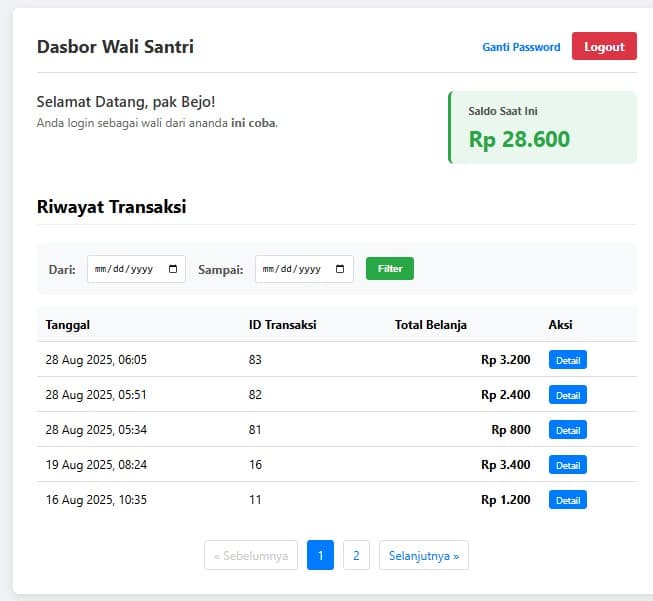Image resolution: width=653 pixels, height=601 pixels.
Task: Click the amount Rp 3.200
Action: pyautogui.click(x=506, y=360)
